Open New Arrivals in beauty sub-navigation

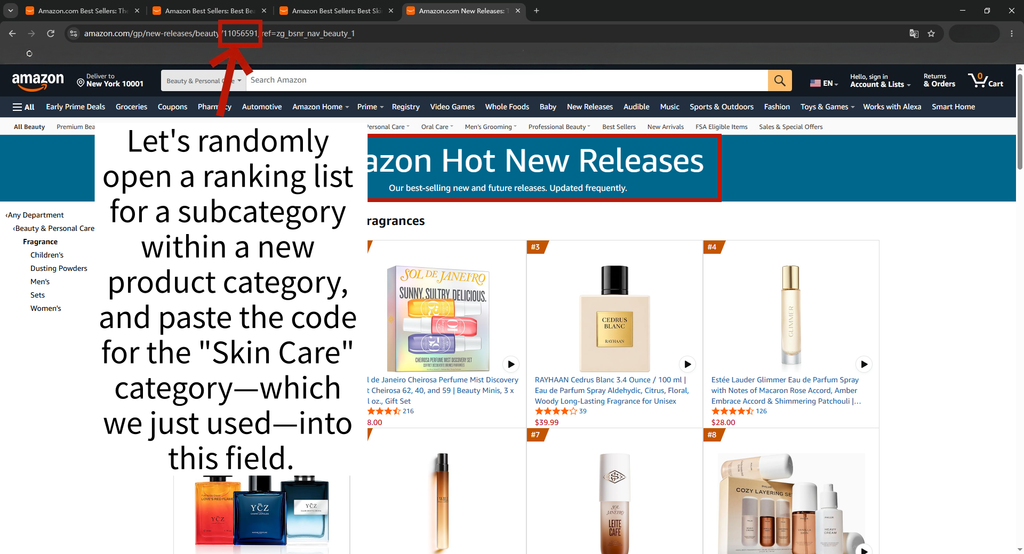(x=665, y=127)
